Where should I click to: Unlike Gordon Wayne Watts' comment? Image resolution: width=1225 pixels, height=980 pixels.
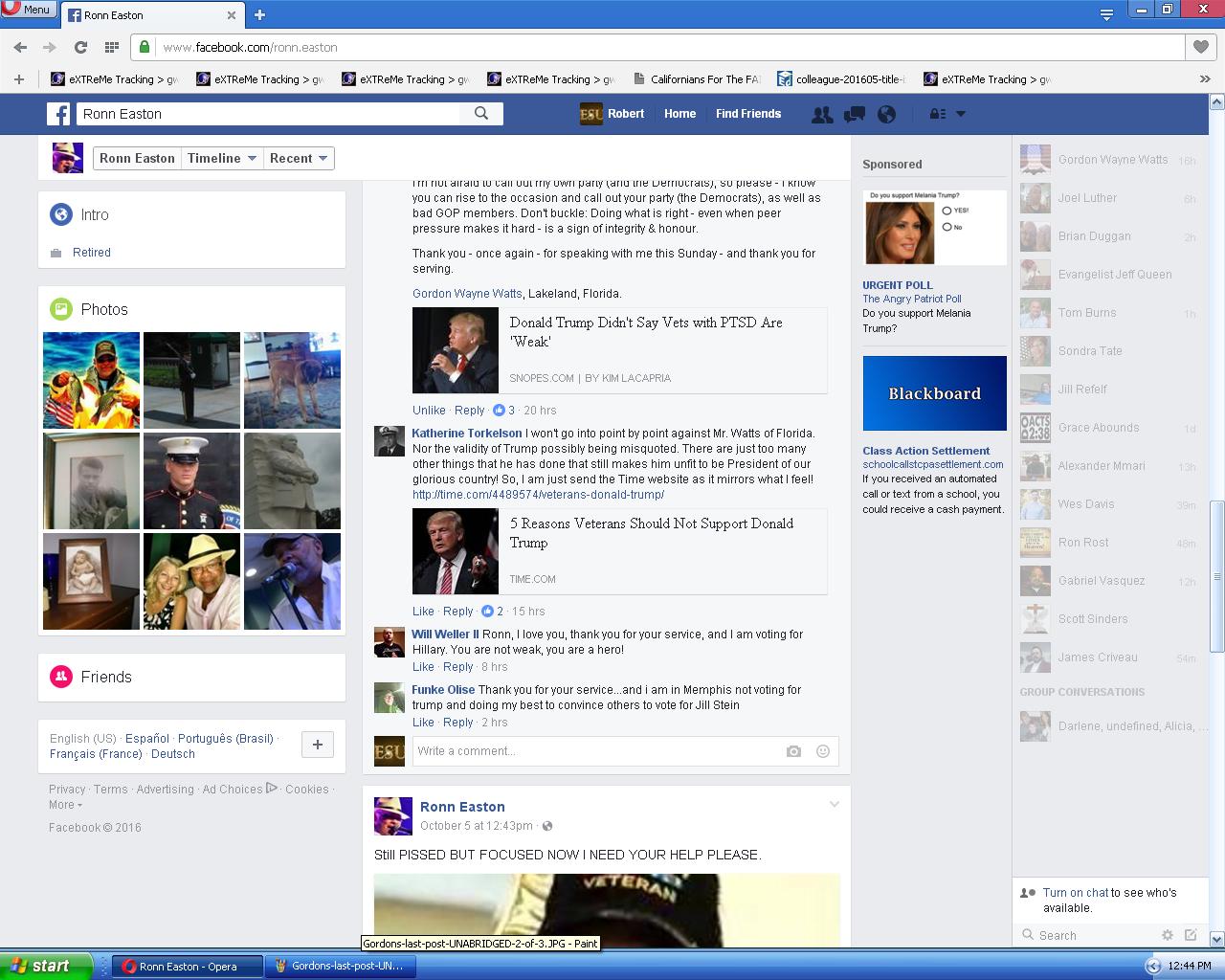[429, 410]
